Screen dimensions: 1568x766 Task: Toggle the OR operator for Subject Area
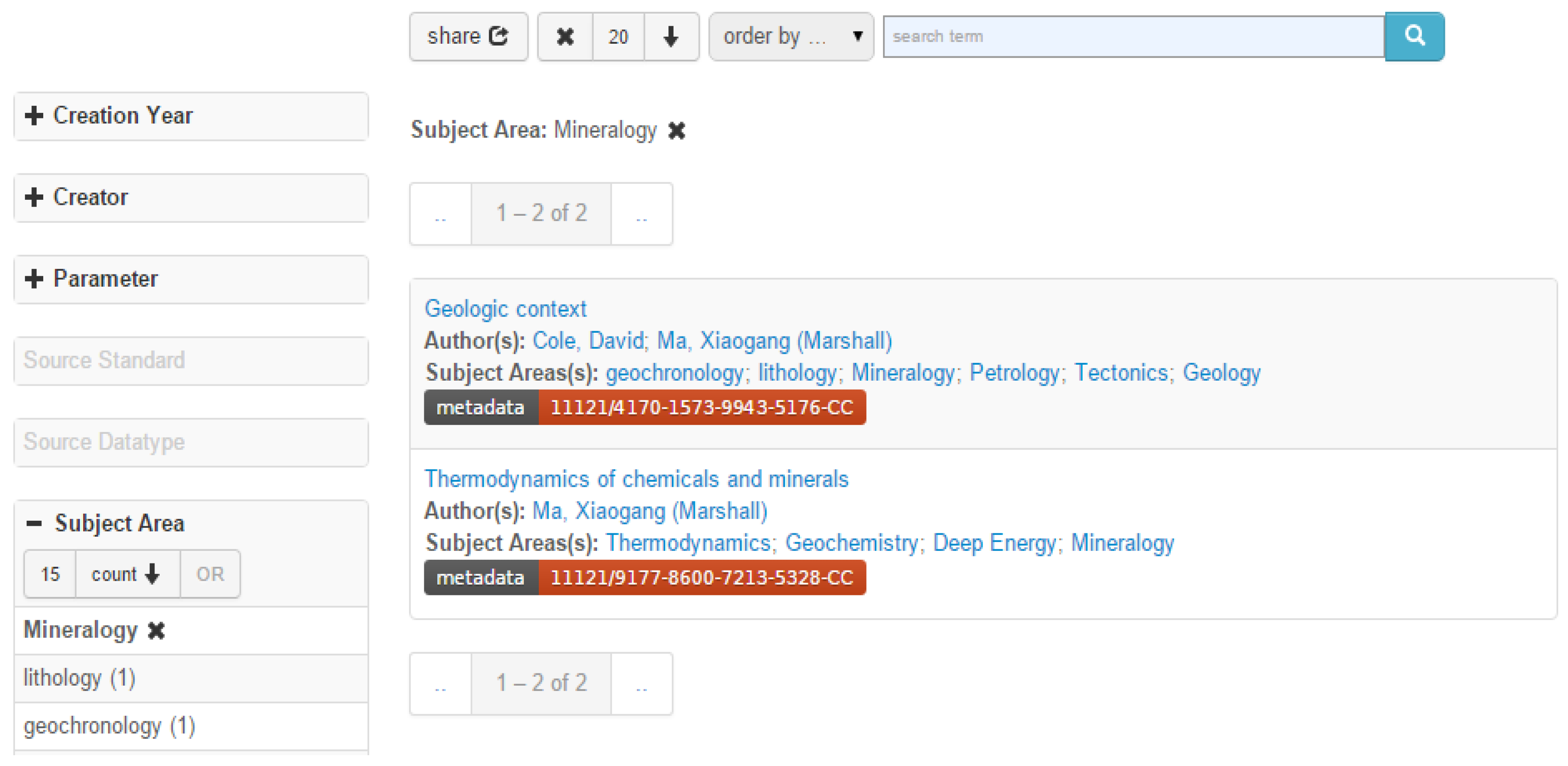pyautogui.click(x=210, y=574)
